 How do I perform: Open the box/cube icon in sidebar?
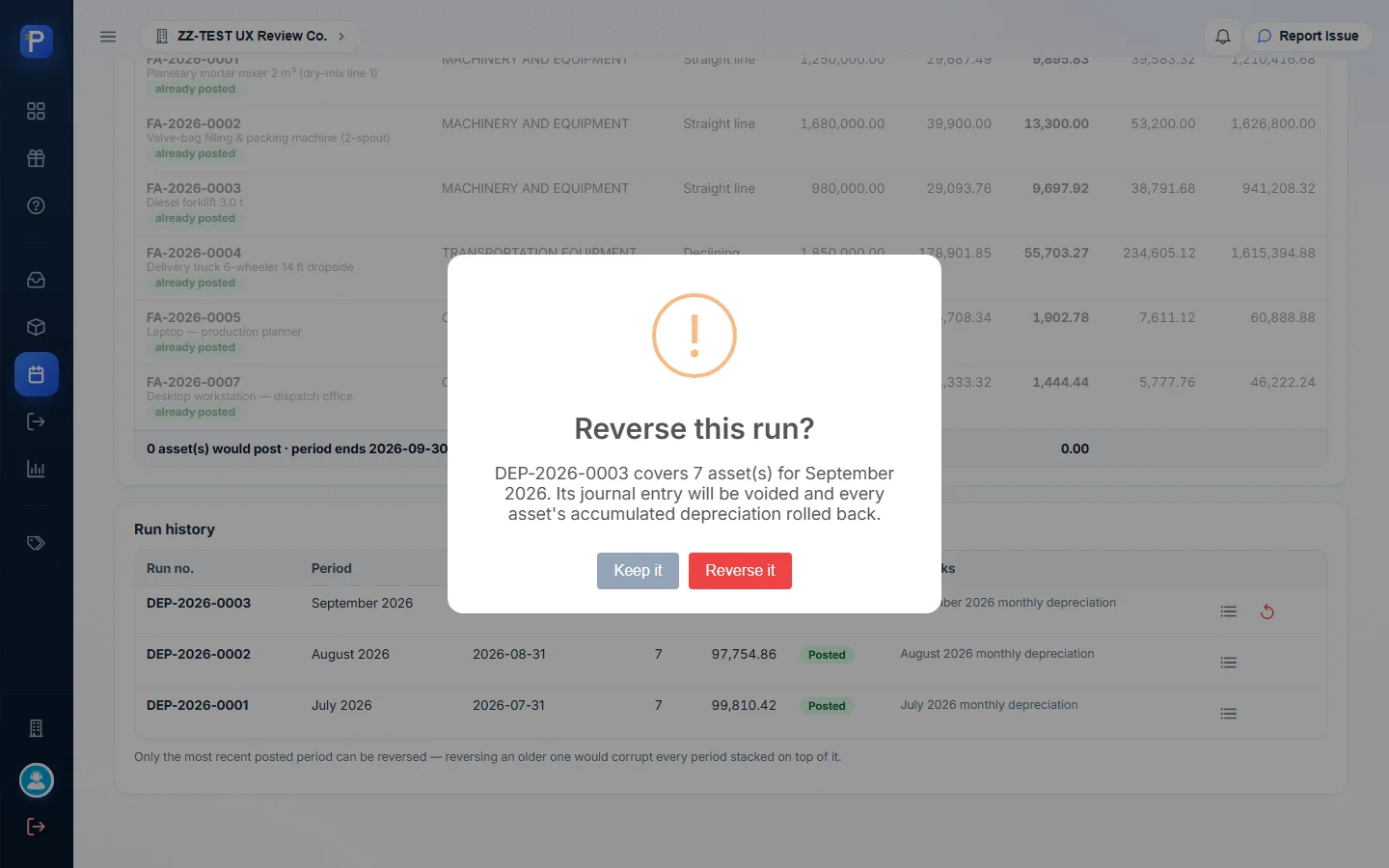[x=37, y=327]
